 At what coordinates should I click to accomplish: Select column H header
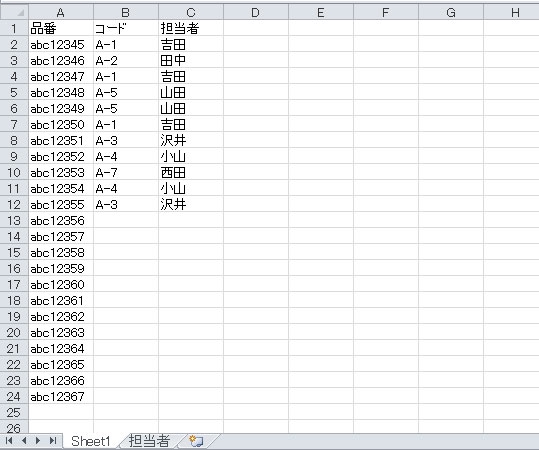(512, 12)
